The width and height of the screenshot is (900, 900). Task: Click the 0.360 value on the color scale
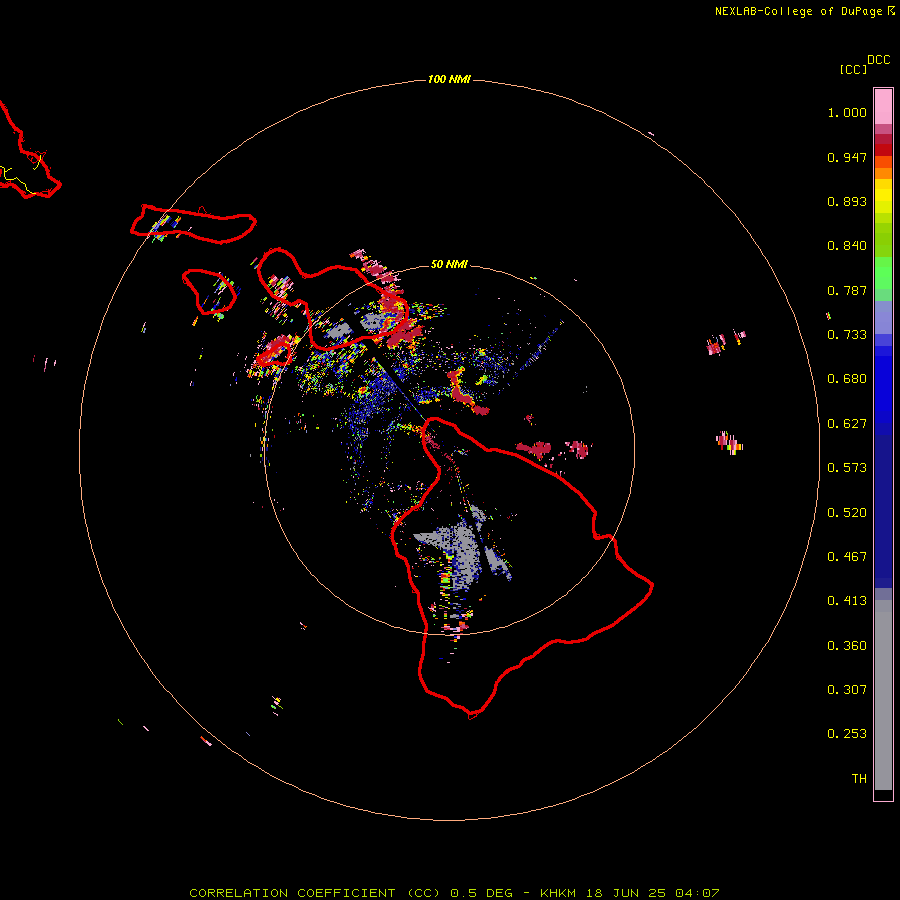[x=847, y=646]
